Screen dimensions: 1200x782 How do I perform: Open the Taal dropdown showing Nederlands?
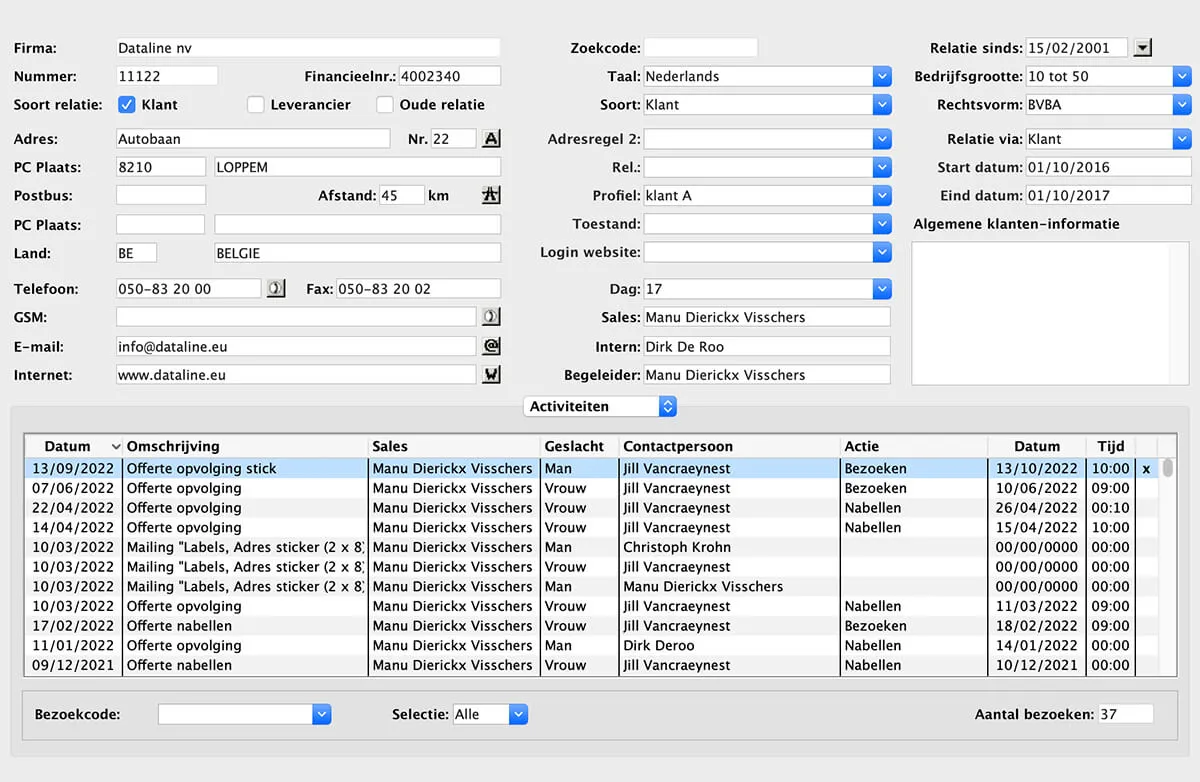[881, 76]
